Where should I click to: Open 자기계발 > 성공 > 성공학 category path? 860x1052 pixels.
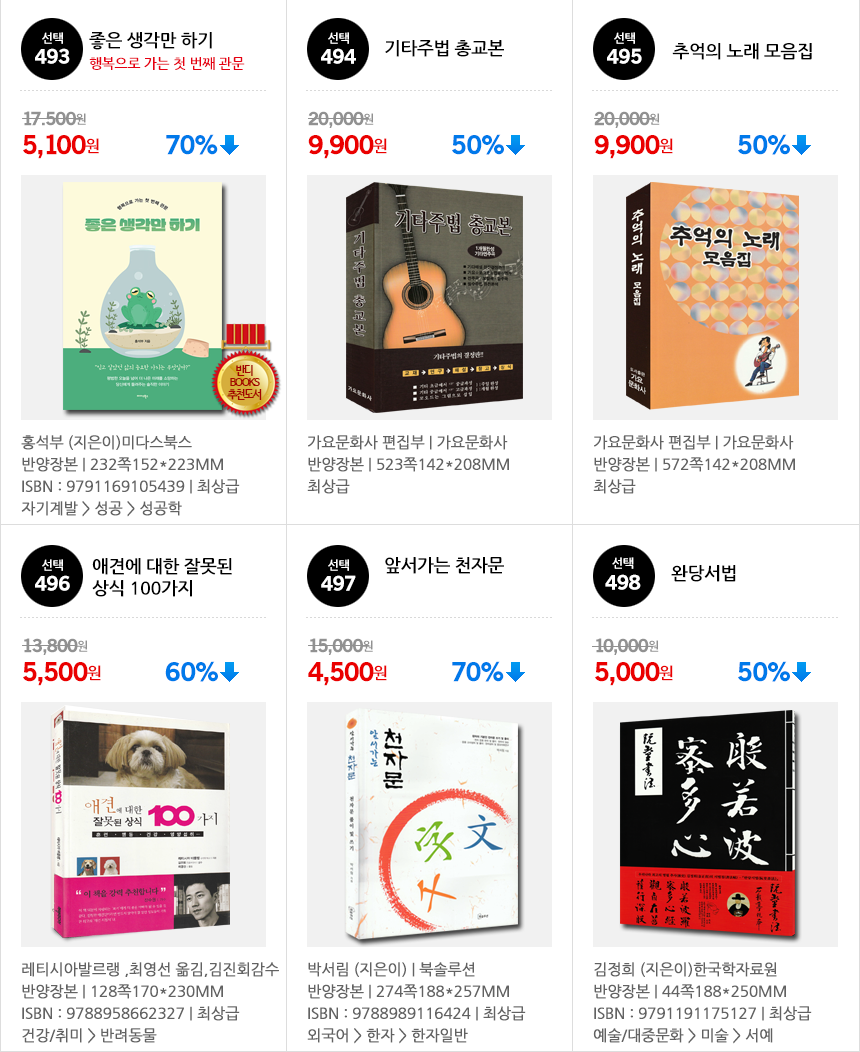point(101,508)
